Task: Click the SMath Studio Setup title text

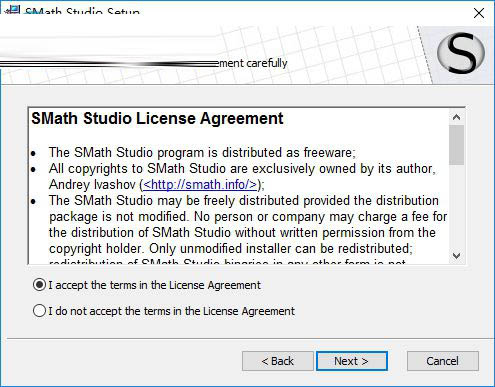Action: point(82,10)
